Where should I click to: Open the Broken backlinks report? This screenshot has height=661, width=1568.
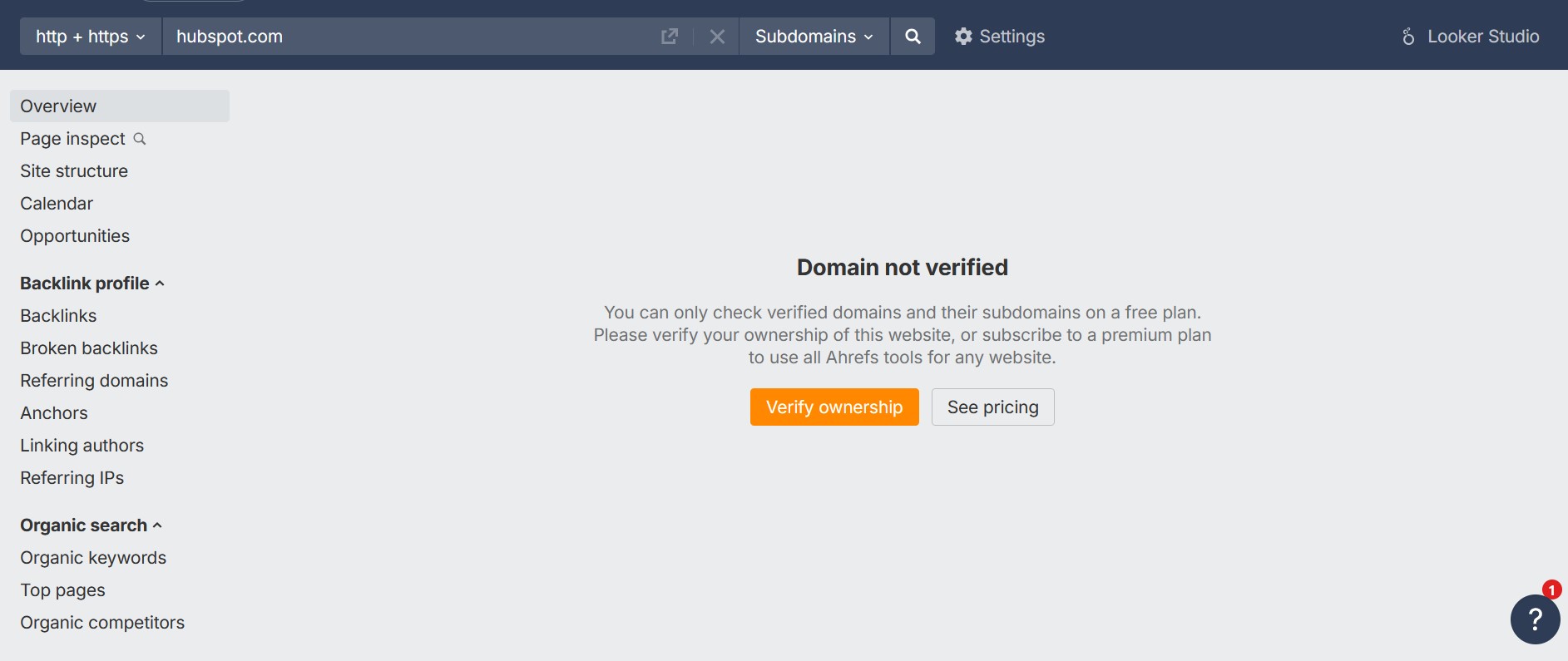[x=89, y=348]
